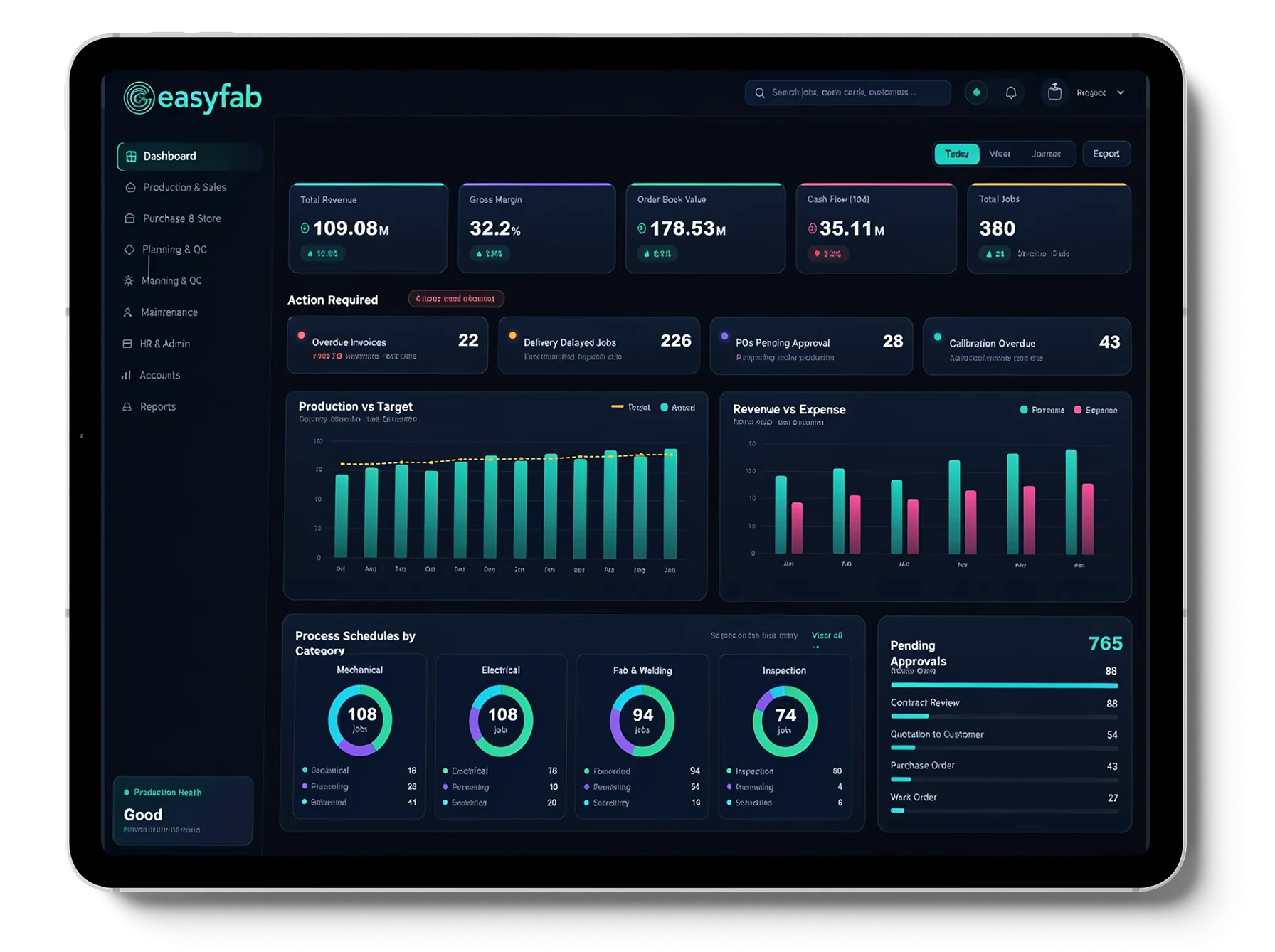This screenshot has width=1275, height=952.
Task: Click the teal dot on Calibration Overdue
Action: point(938,337)
